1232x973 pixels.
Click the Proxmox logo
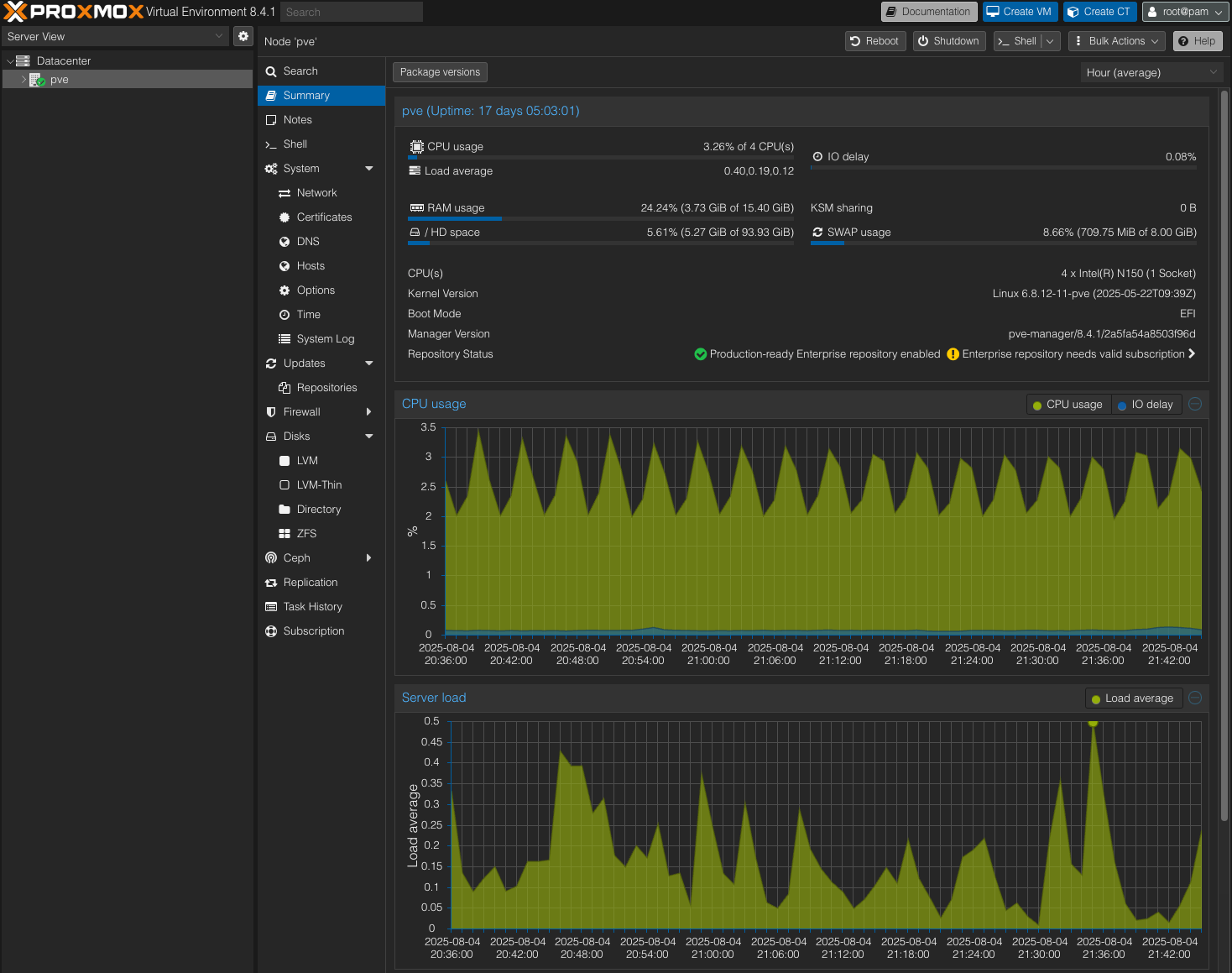click(74, 12)
